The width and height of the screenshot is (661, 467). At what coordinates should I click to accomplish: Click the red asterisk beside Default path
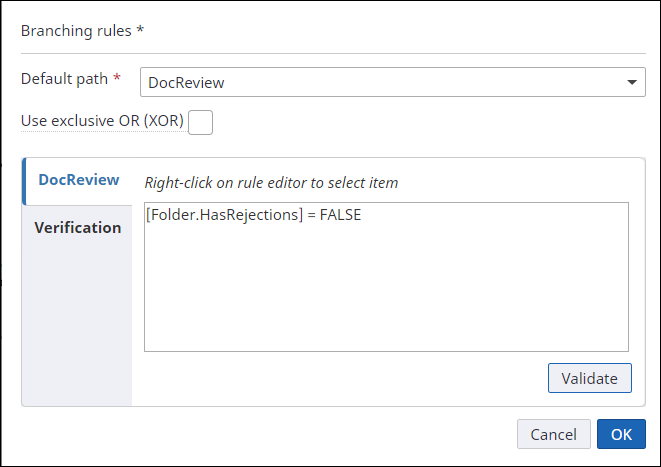pyautogui.click(x=117, y=77)
